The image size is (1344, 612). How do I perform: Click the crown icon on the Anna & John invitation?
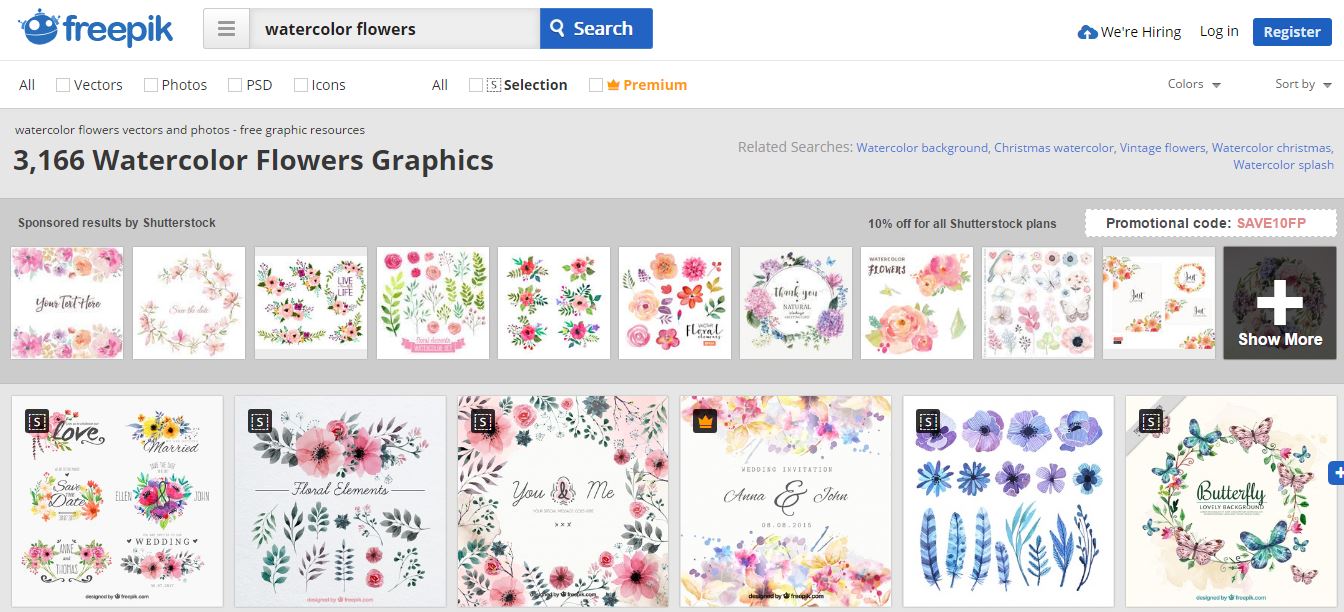pyautogui.click(x=703, y=421)
